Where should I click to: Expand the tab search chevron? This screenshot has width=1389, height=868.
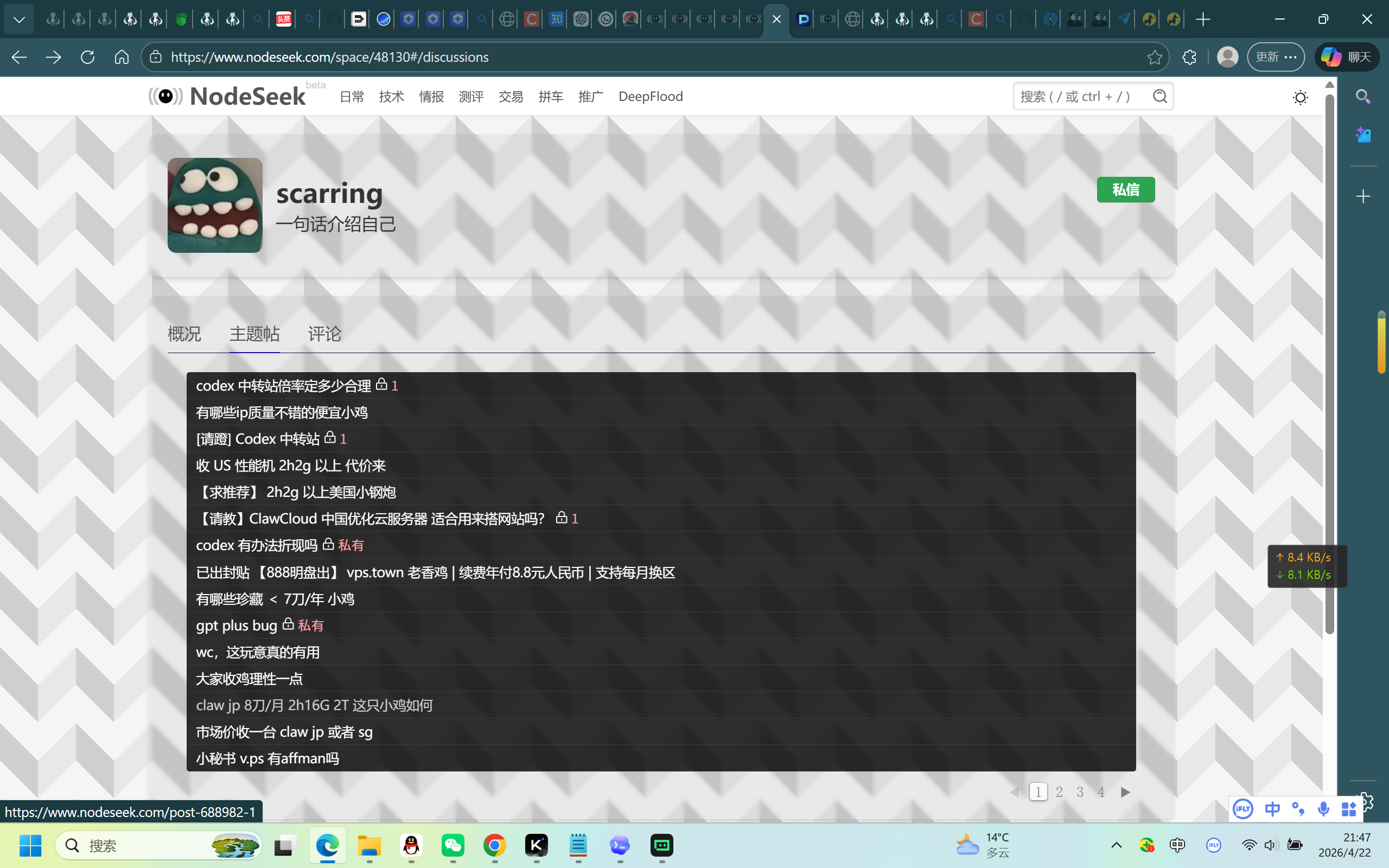click(x=19, y=20)
